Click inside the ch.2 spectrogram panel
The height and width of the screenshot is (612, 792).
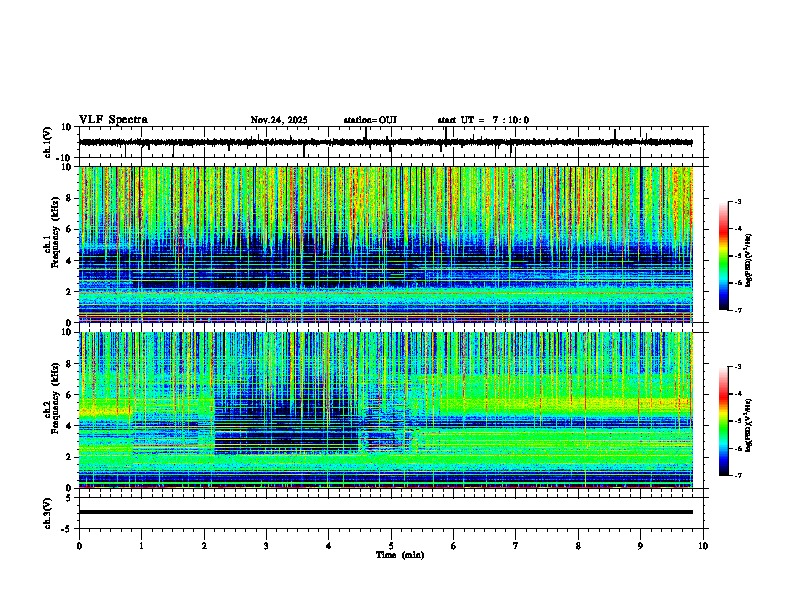(x=386, y=410)
